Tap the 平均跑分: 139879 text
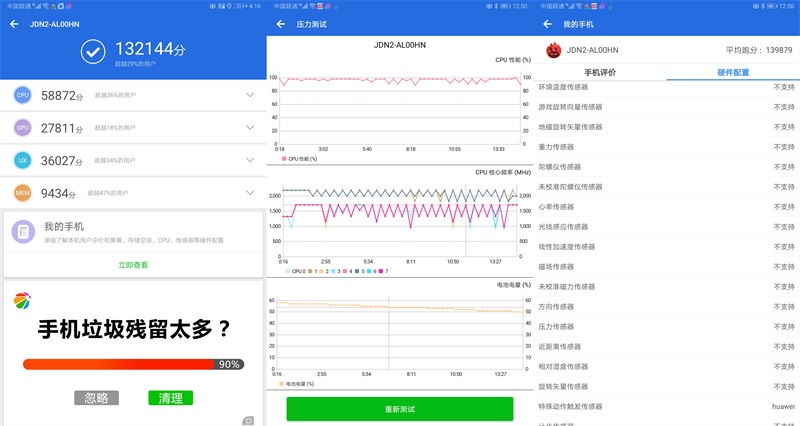Screen dimensions: 800x426 [x=759, y=50]
